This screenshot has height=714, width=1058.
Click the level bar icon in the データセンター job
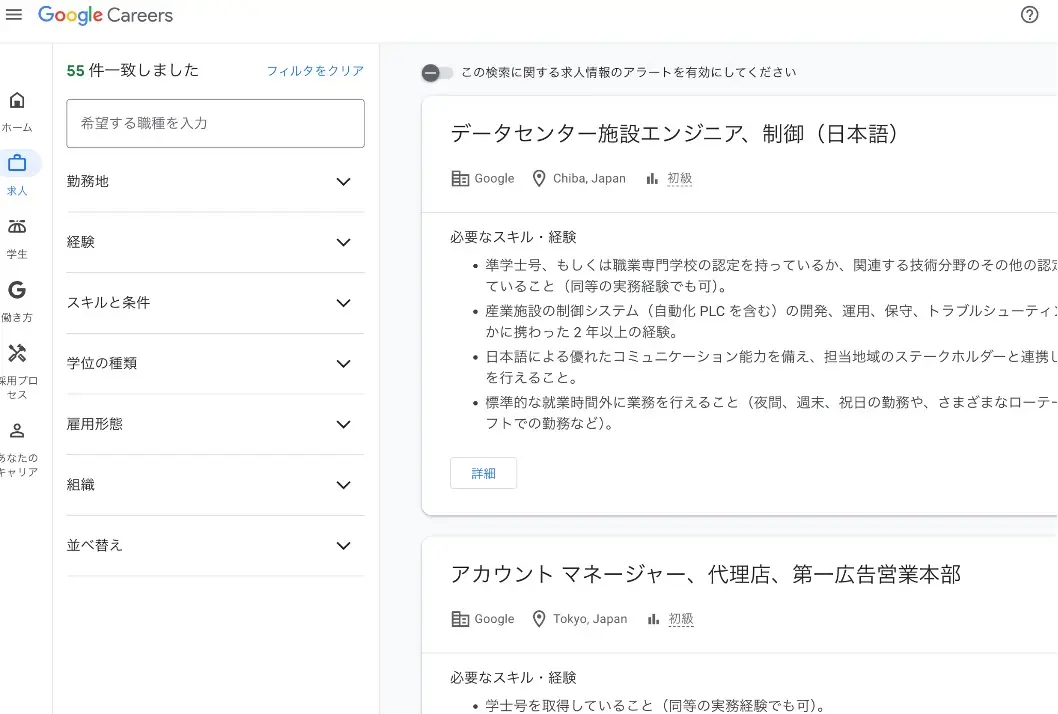[x=652, y=179]
